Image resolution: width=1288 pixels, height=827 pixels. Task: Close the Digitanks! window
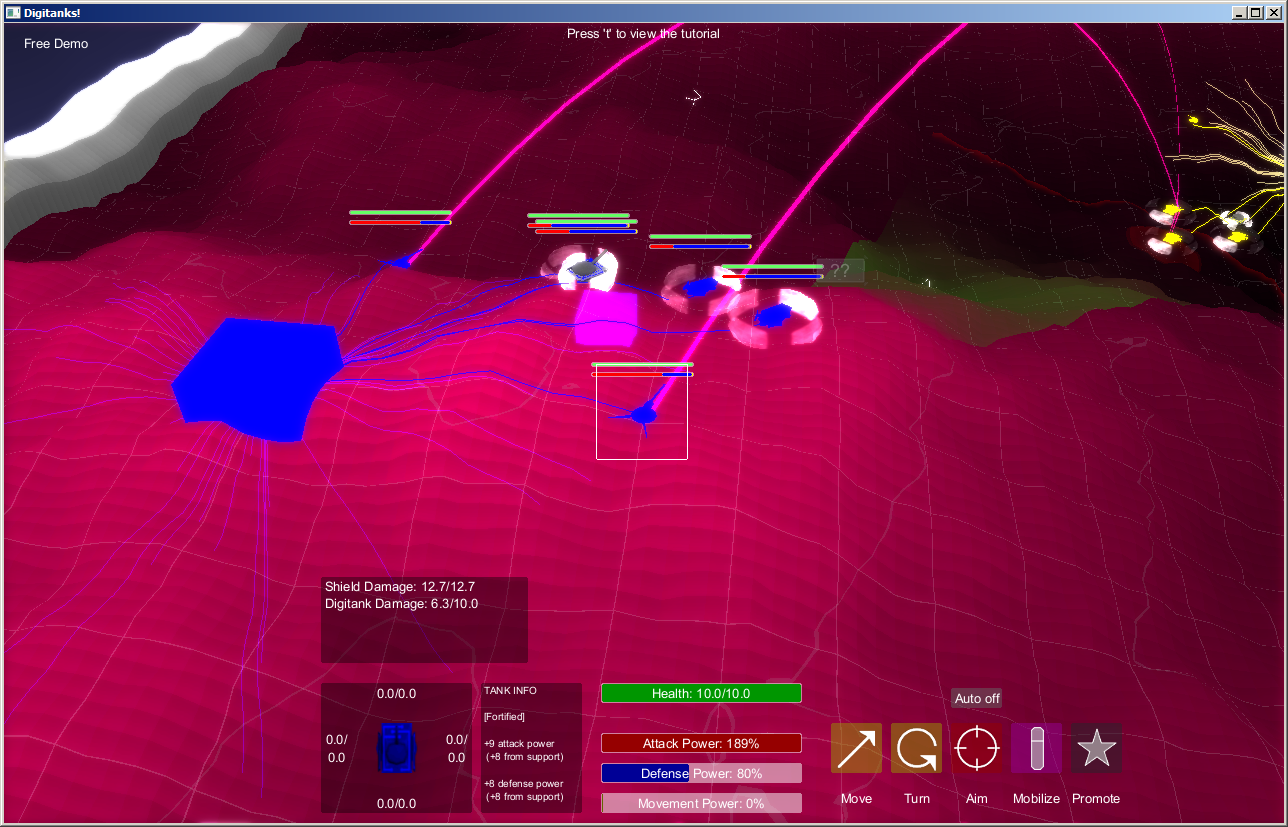coord(1274,11)
